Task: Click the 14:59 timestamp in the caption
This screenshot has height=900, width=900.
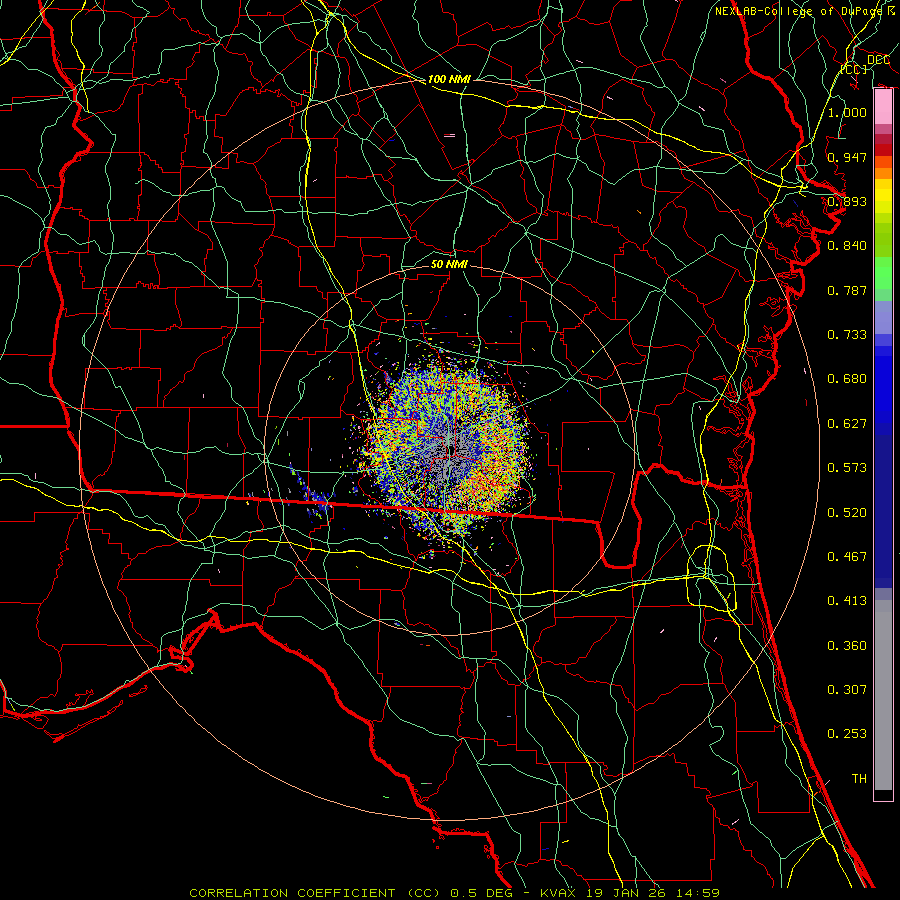Action: click(x=699, y=893)
